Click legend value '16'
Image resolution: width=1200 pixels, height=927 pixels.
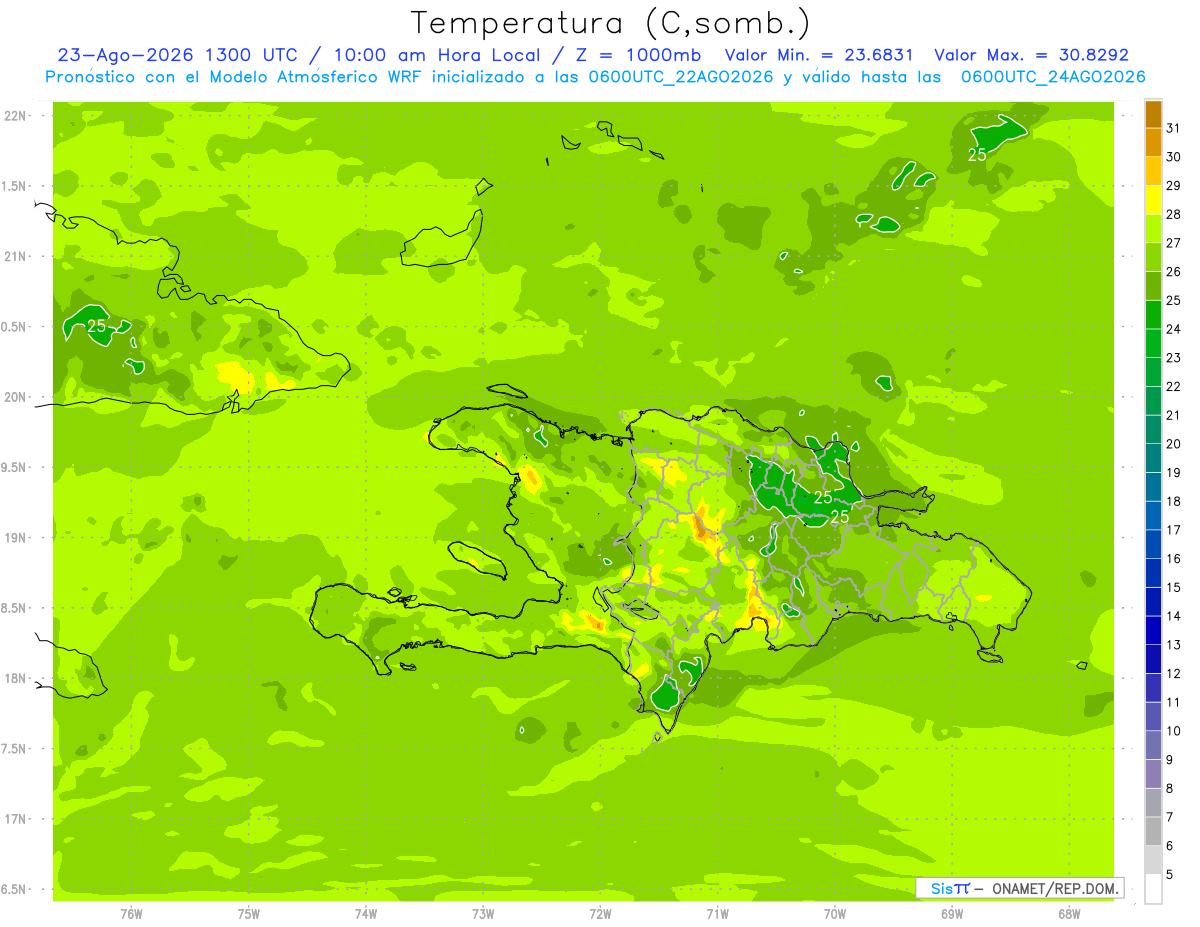coord(1174,559)
